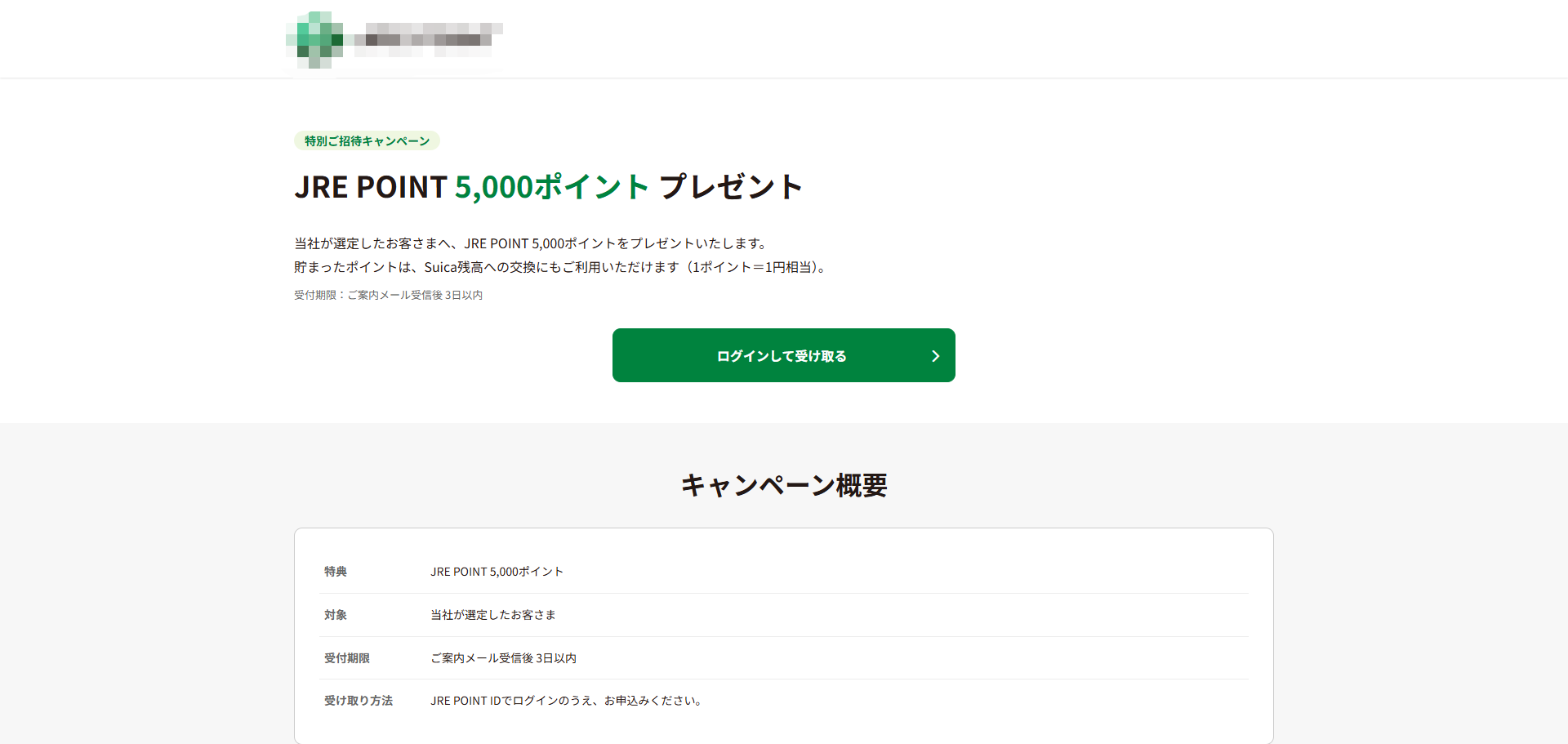The height and width of the screenshot is (744, 1568).
Task: Select the 対象 row label
Action: [336, 615]
